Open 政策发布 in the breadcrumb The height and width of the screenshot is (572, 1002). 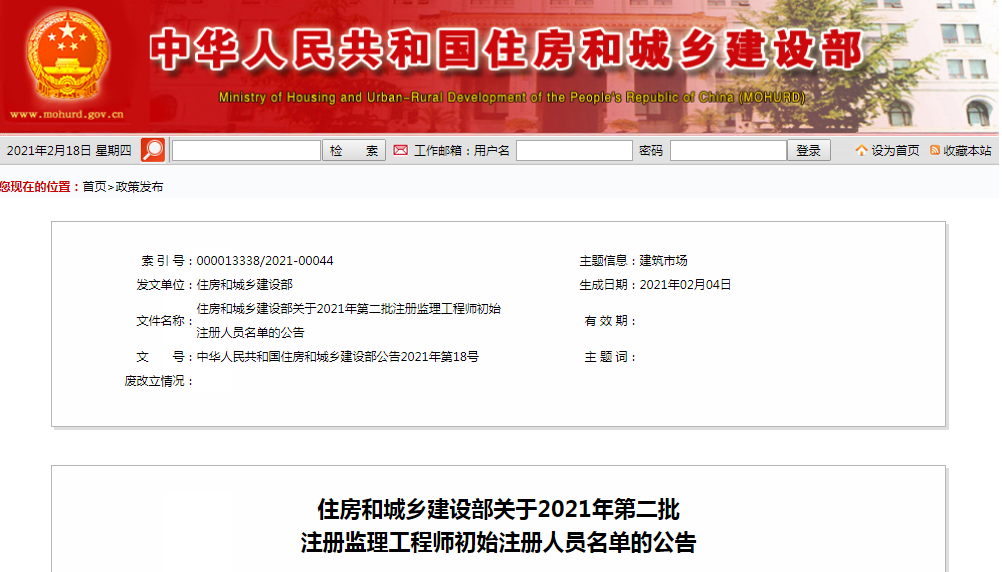[x=139, y=186]
